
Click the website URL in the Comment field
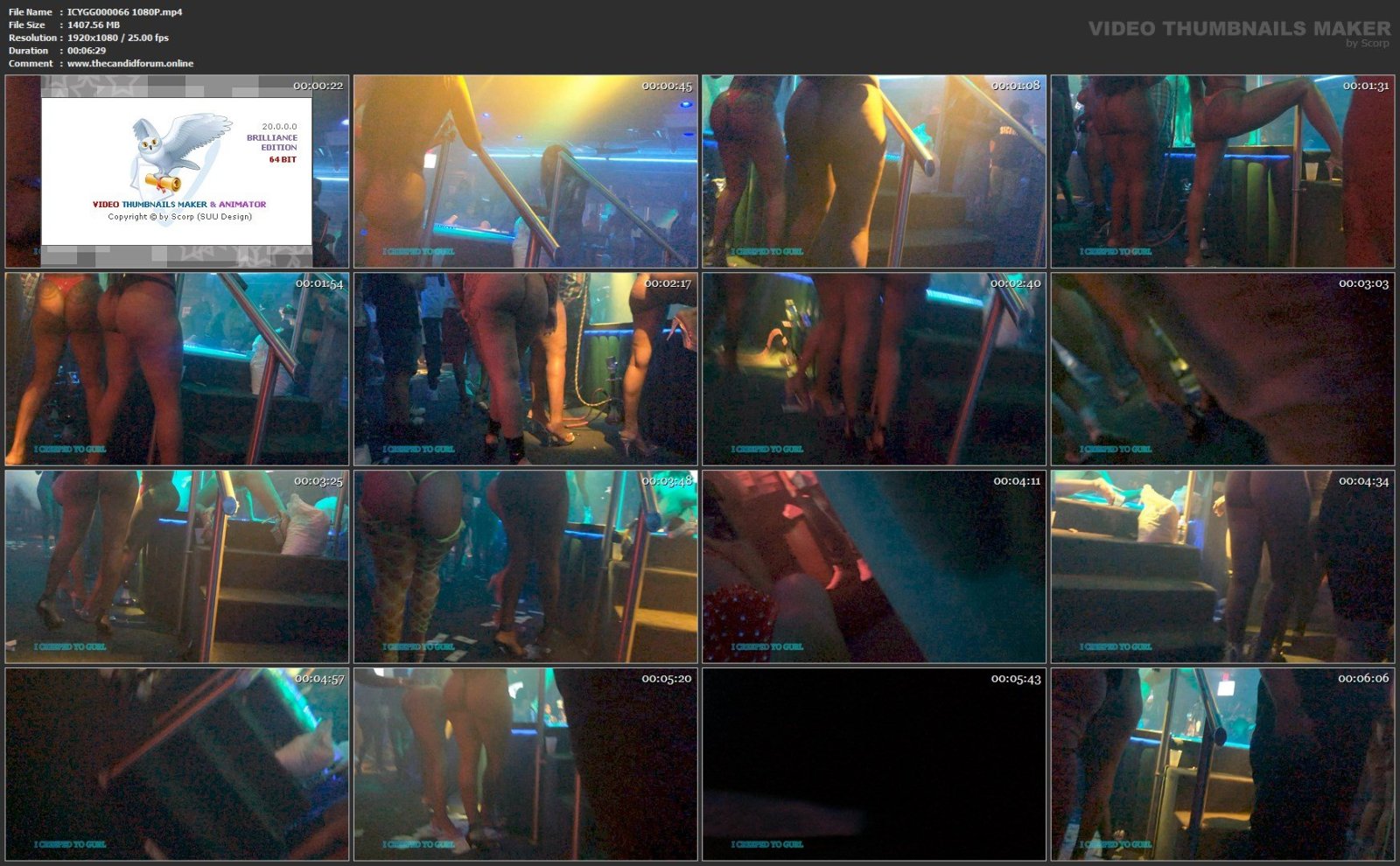130,64
